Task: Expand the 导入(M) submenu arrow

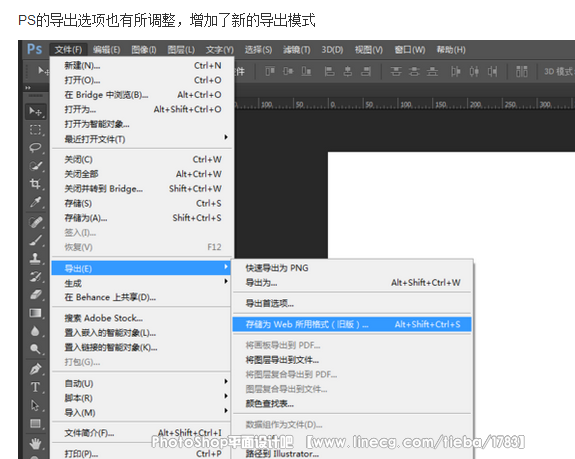Action: [226, 411]
